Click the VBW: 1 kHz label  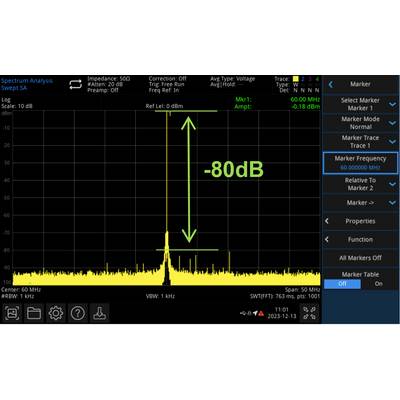(x=160, y=296)
